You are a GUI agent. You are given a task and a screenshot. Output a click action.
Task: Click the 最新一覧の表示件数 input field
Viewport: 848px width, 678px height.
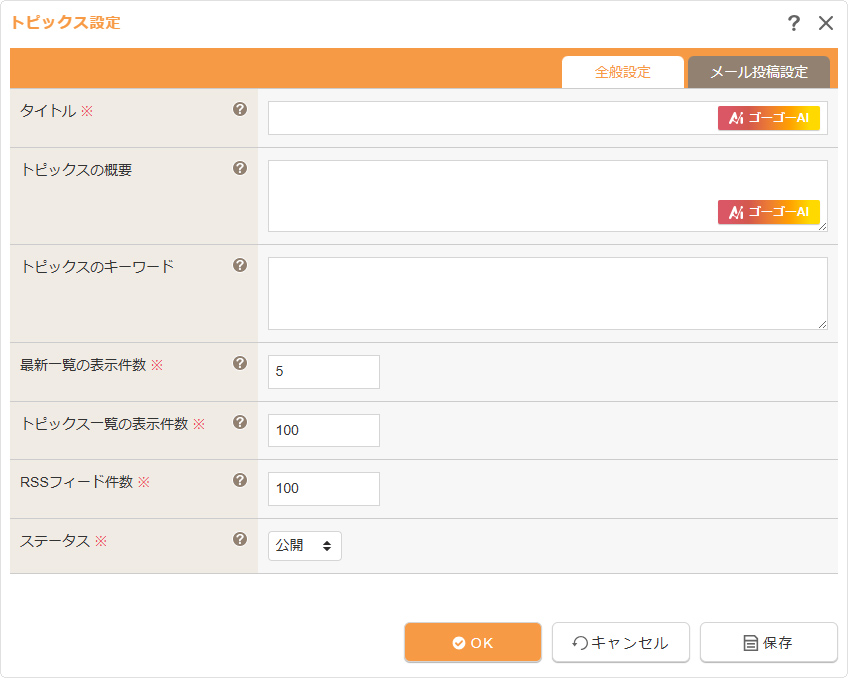(x=324, y=371)
